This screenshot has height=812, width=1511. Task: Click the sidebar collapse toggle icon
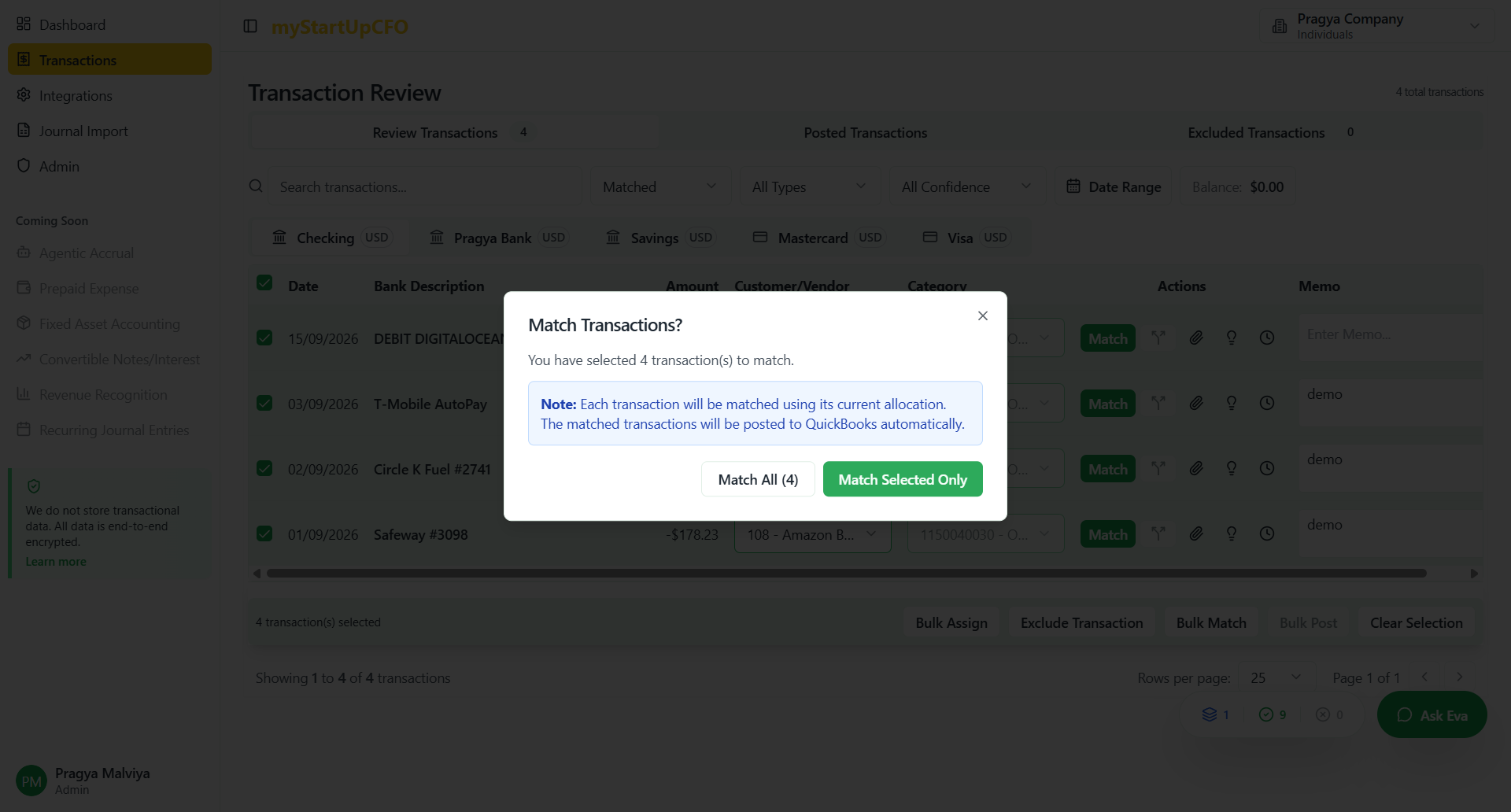[x=250, y=27]
